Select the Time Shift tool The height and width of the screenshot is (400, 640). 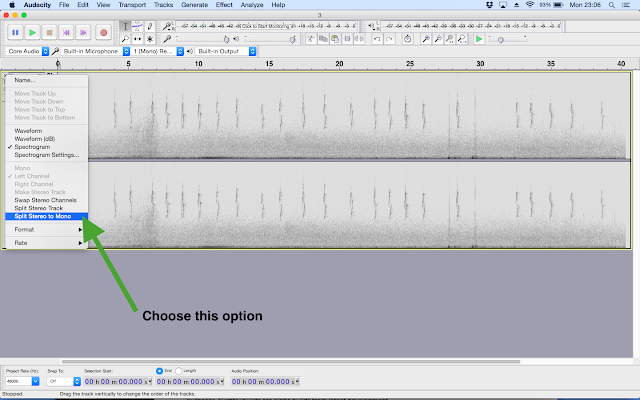pos(138,39)
